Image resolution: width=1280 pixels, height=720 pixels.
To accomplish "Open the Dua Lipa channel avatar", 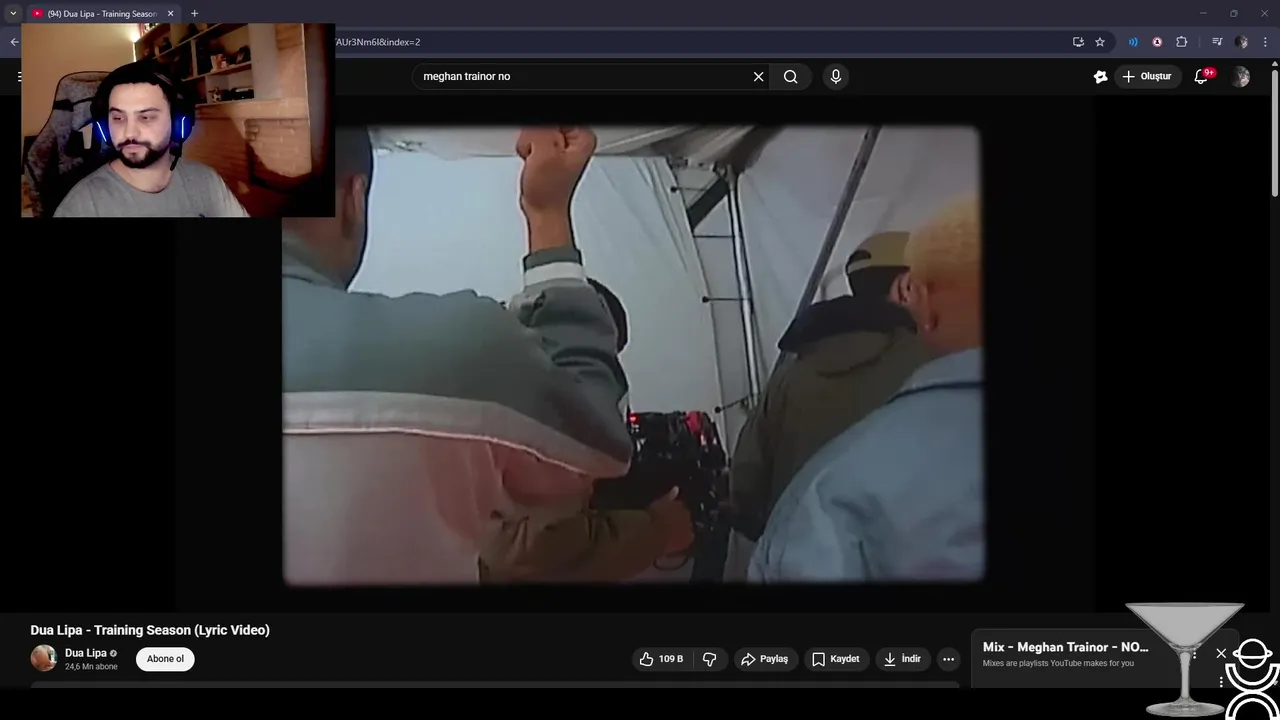I will [x=43, y=658].
